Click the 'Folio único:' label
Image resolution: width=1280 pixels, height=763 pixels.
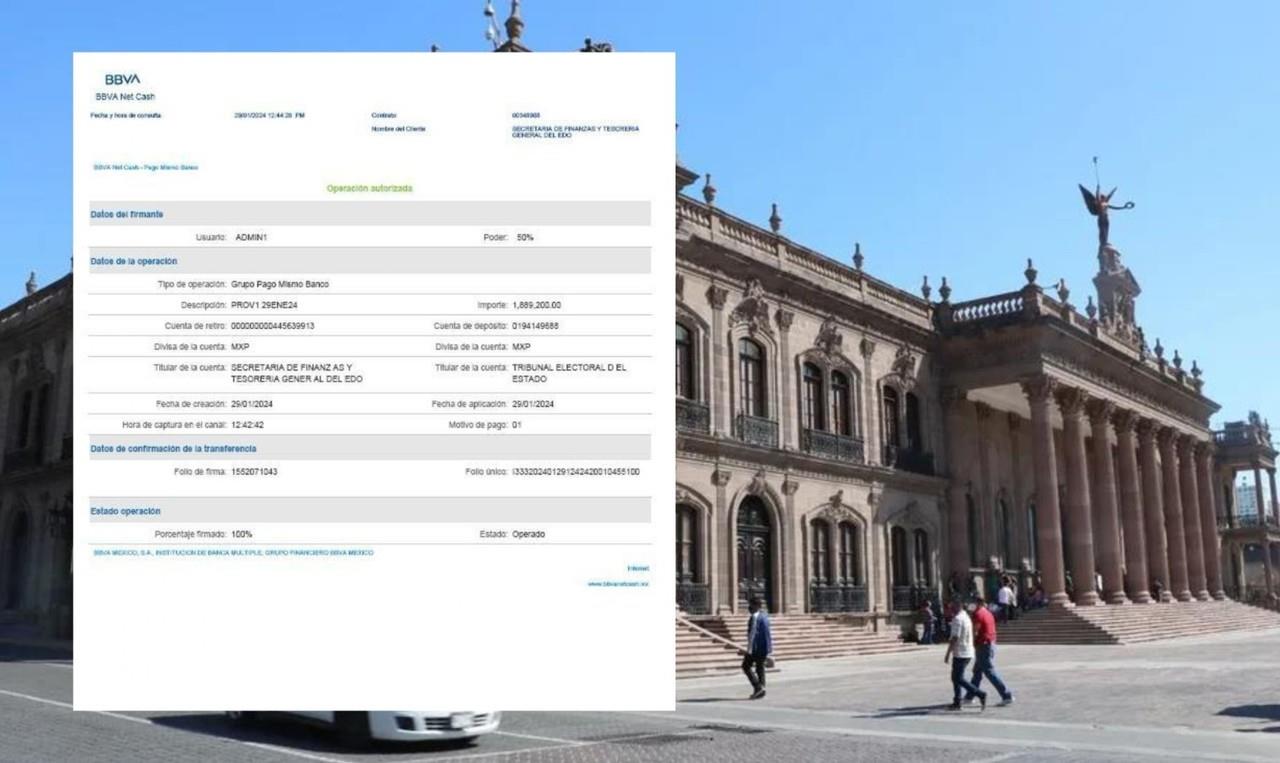(486, 471)
